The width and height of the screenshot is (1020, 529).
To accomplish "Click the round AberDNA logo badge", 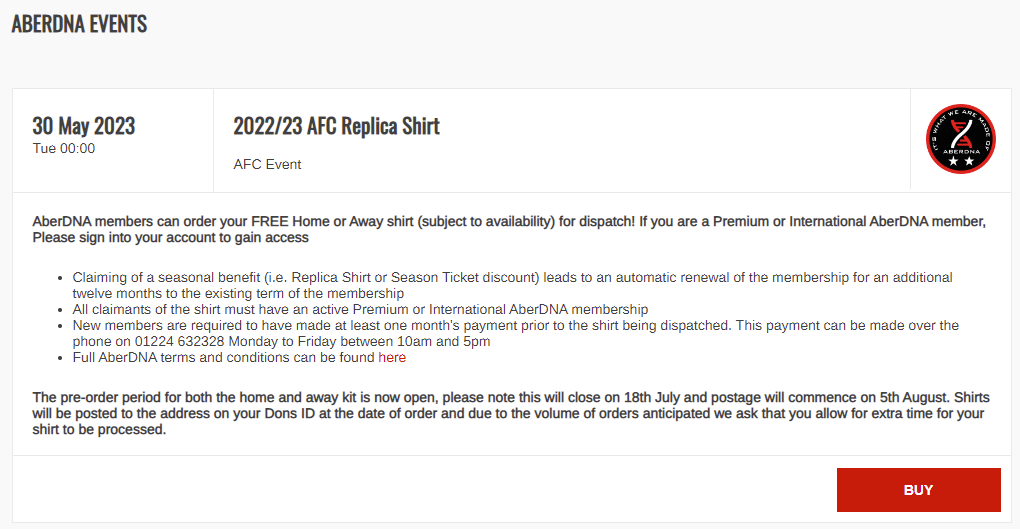I will tap(961, 139).
